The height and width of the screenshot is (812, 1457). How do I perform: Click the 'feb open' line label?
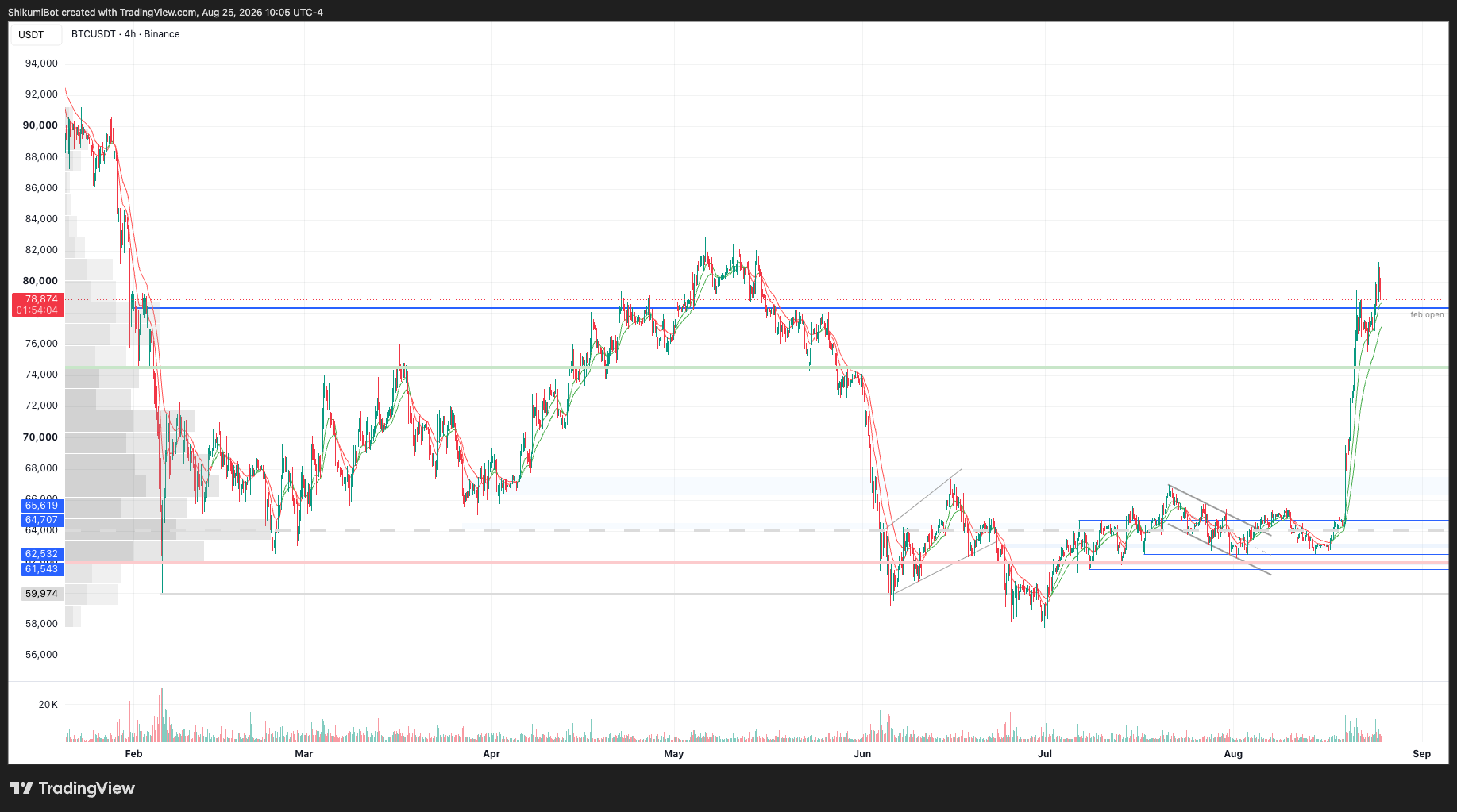(1427, 315)
